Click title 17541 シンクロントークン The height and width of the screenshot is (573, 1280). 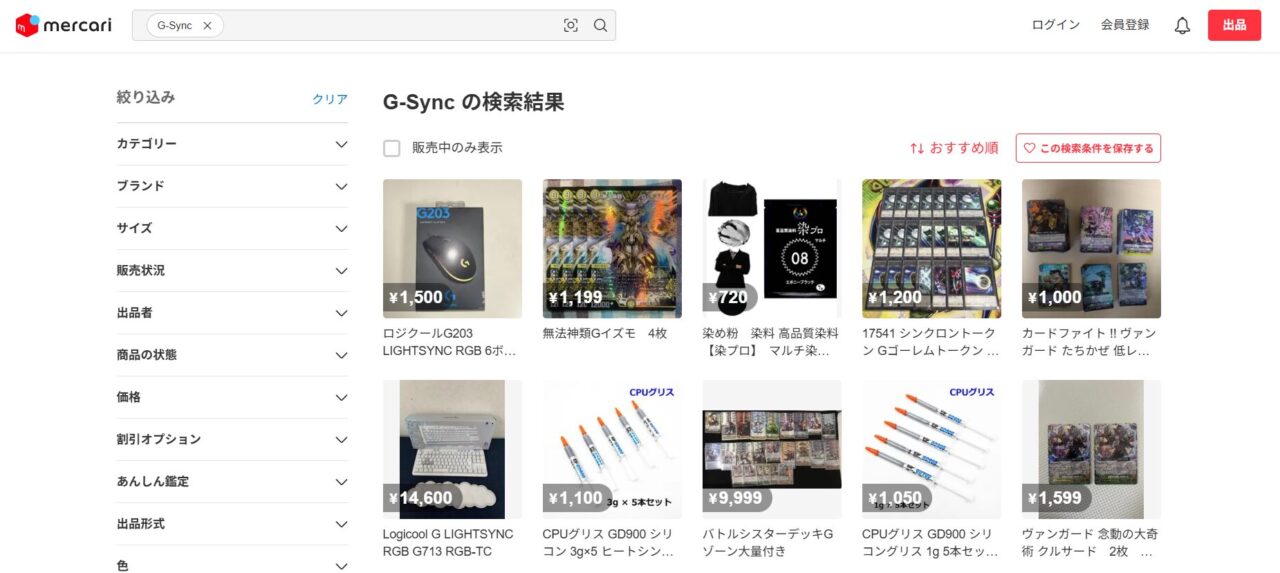[x=930, y=342]
